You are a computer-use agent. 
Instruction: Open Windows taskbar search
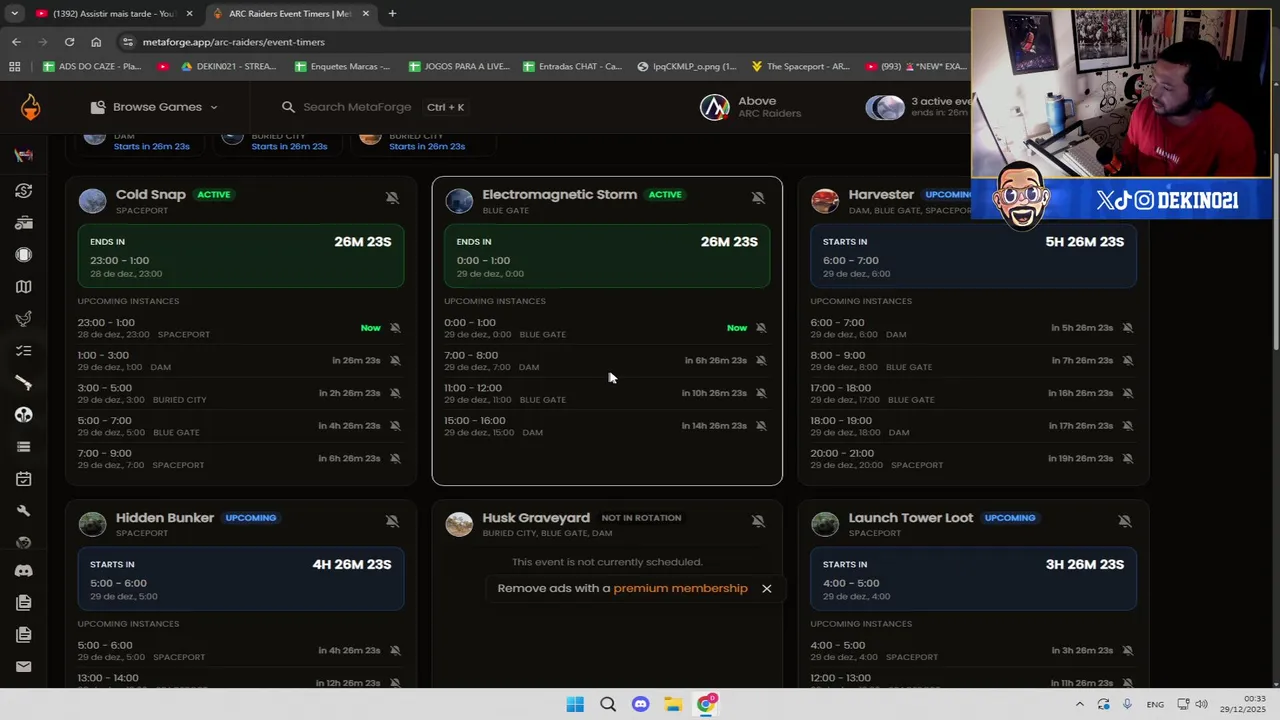[608, 704]
